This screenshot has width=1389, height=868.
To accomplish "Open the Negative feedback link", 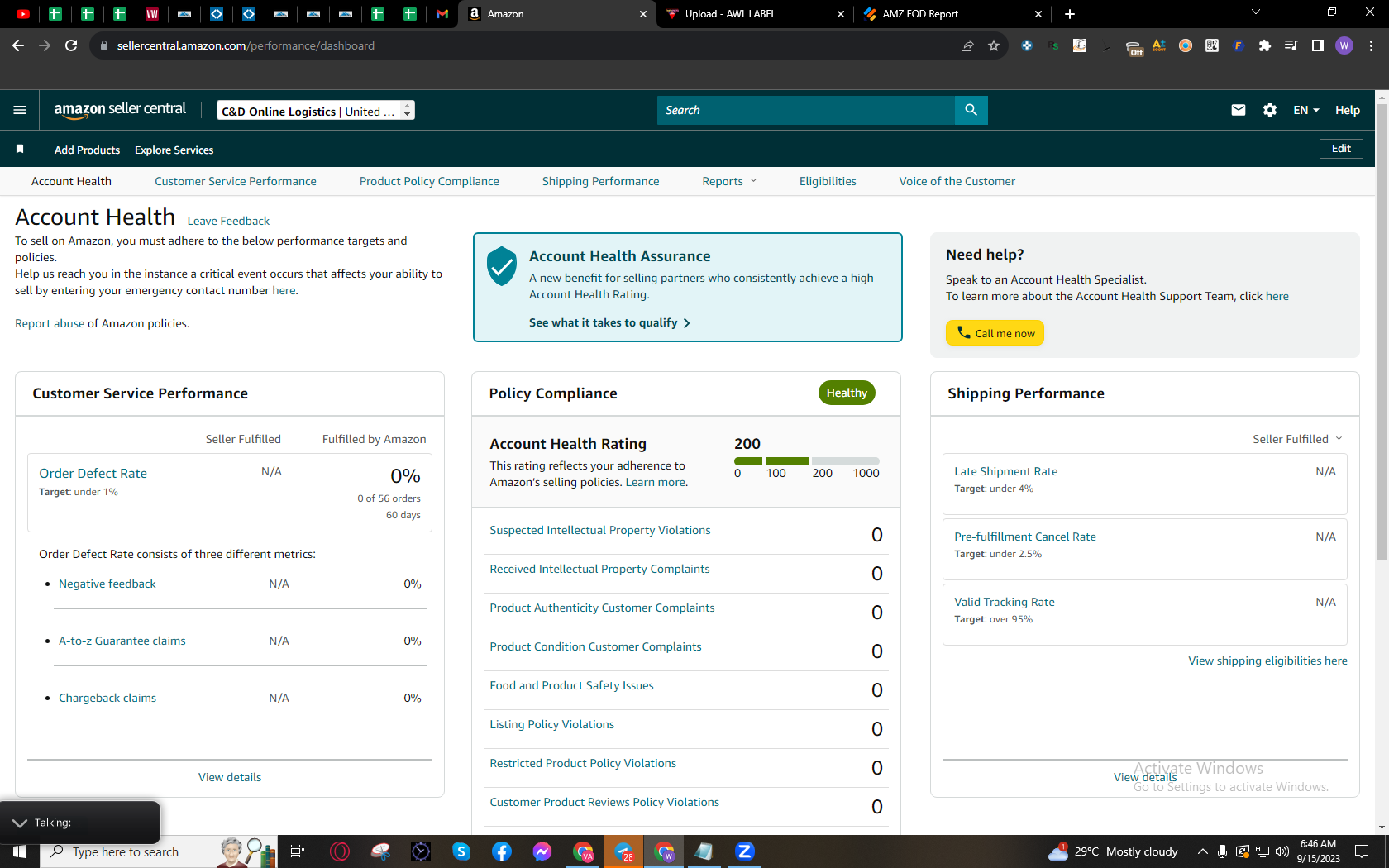I will [x=107, y=584].
